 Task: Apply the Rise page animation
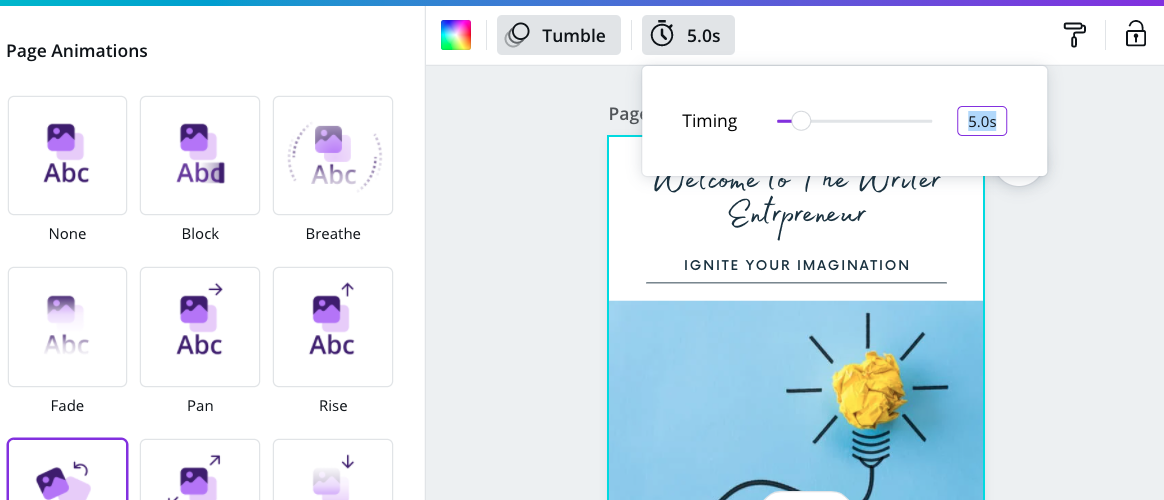coord(333,327)
